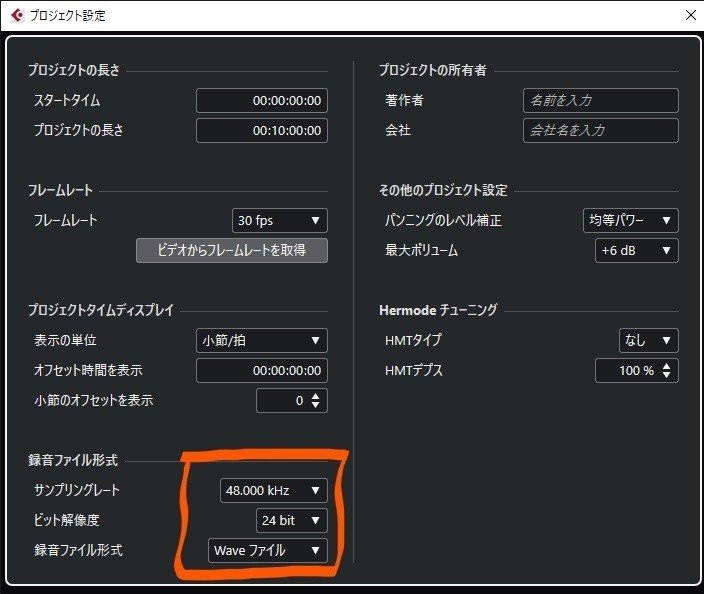Increase HMTデプス value with up arrow
704x594 pixels.
[667, 366]
